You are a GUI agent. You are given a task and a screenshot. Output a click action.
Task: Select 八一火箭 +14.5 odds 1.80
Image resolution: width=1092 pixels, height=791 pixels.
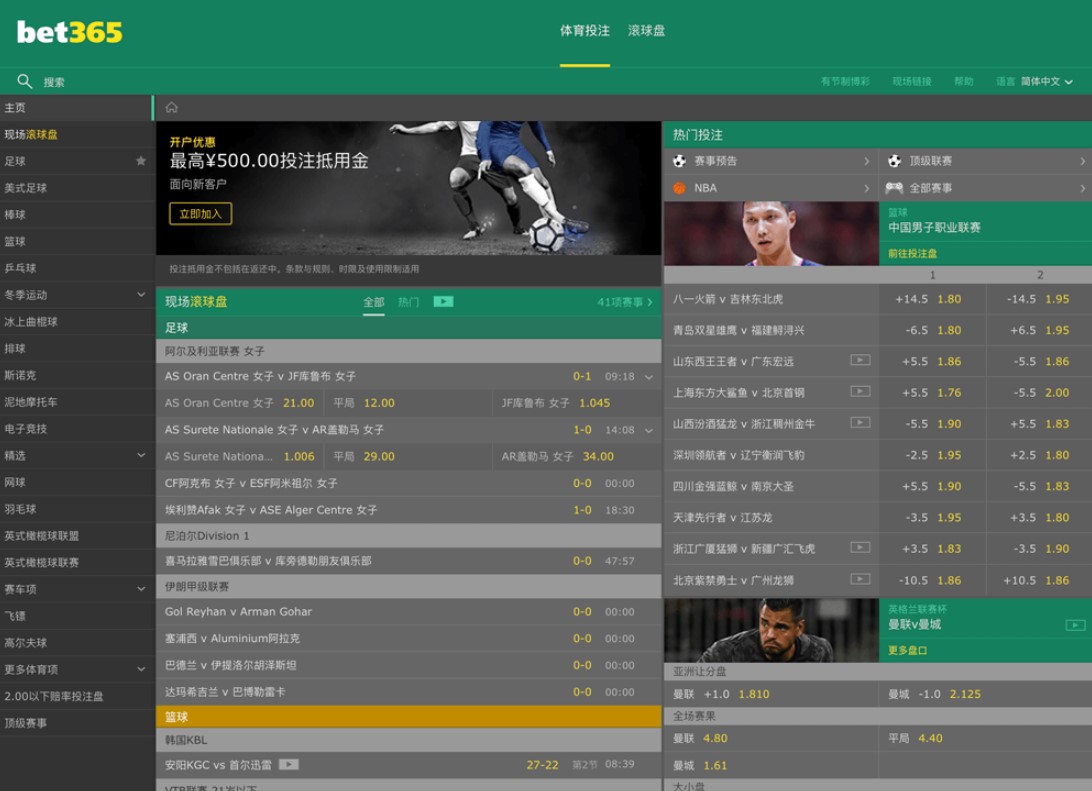pos(933,299)
